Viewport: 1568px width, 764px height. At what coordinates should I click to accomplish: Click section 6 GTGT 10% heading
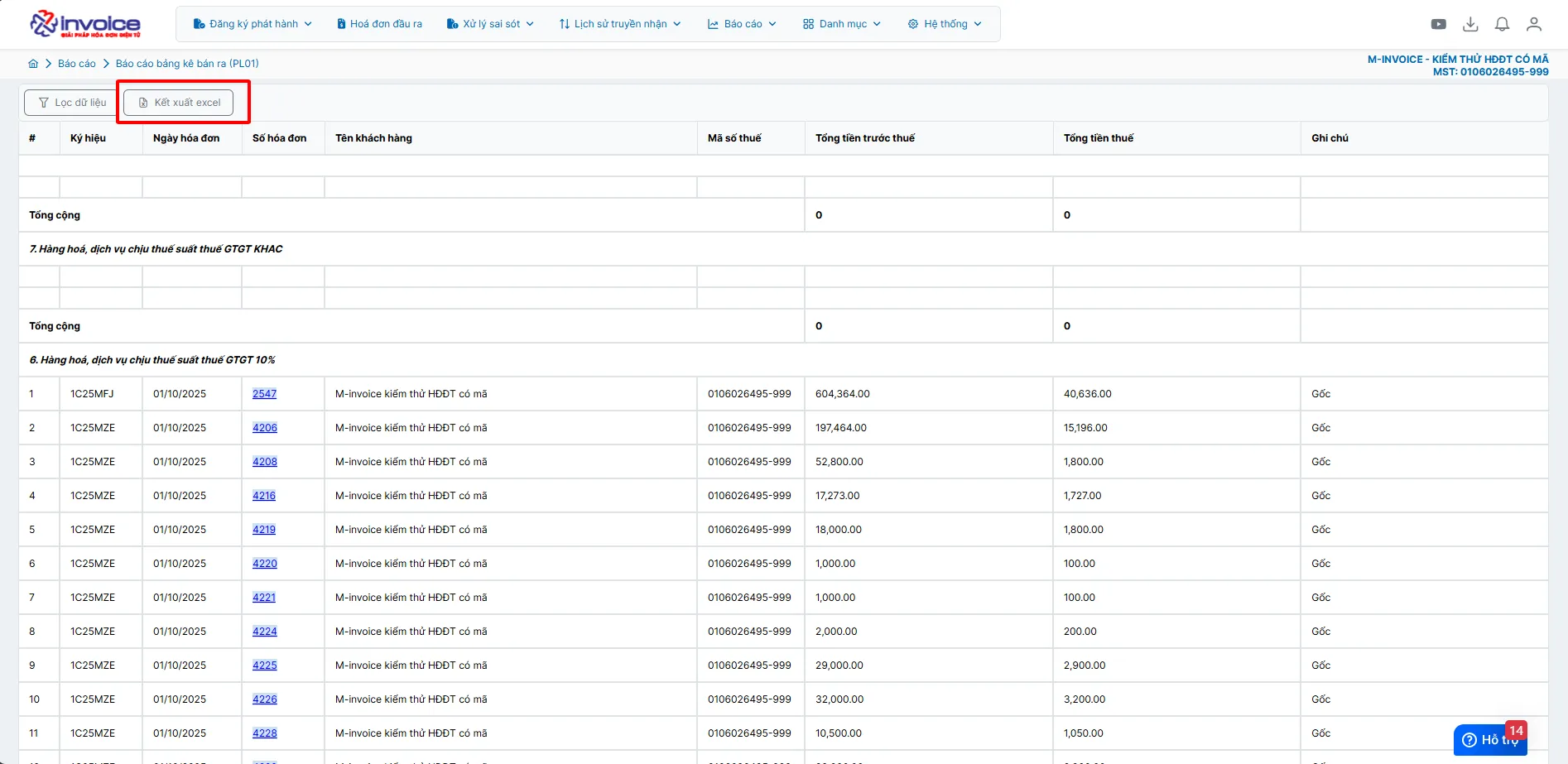pyautogui.click(x=152, y=360)
